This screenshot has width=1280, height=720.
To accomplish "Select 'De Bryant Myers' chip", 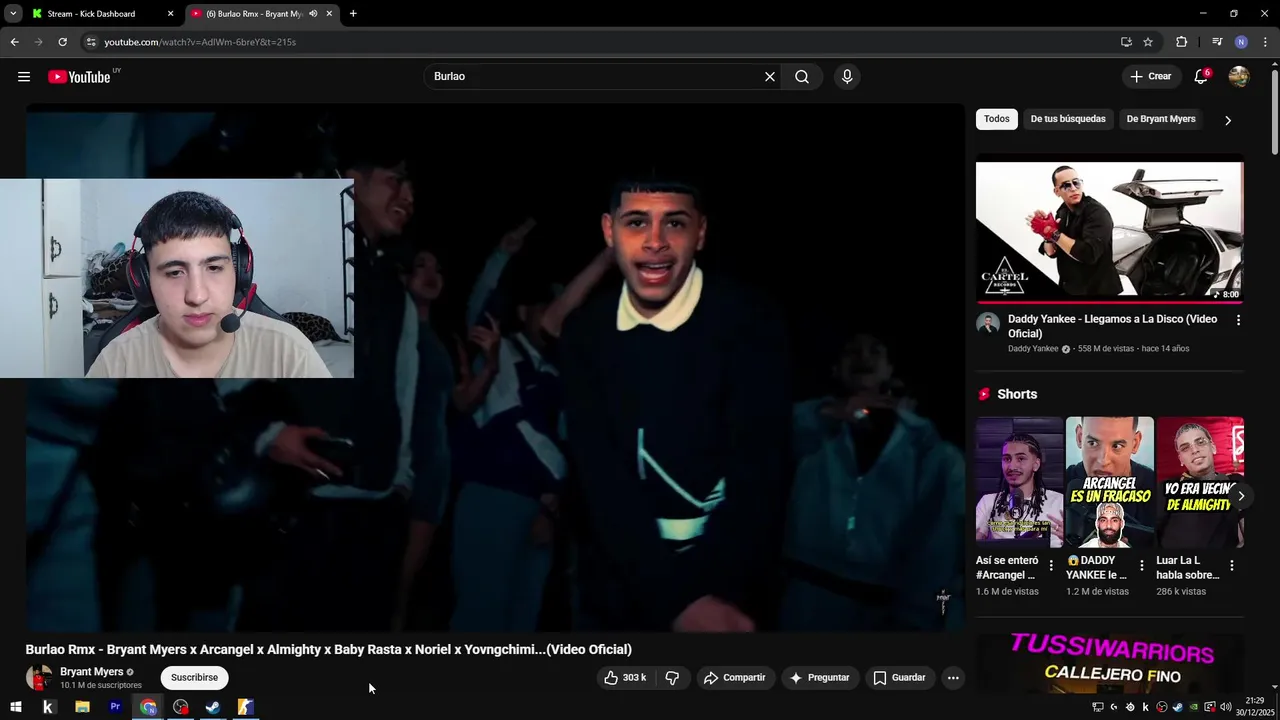I will (1161, 119).
